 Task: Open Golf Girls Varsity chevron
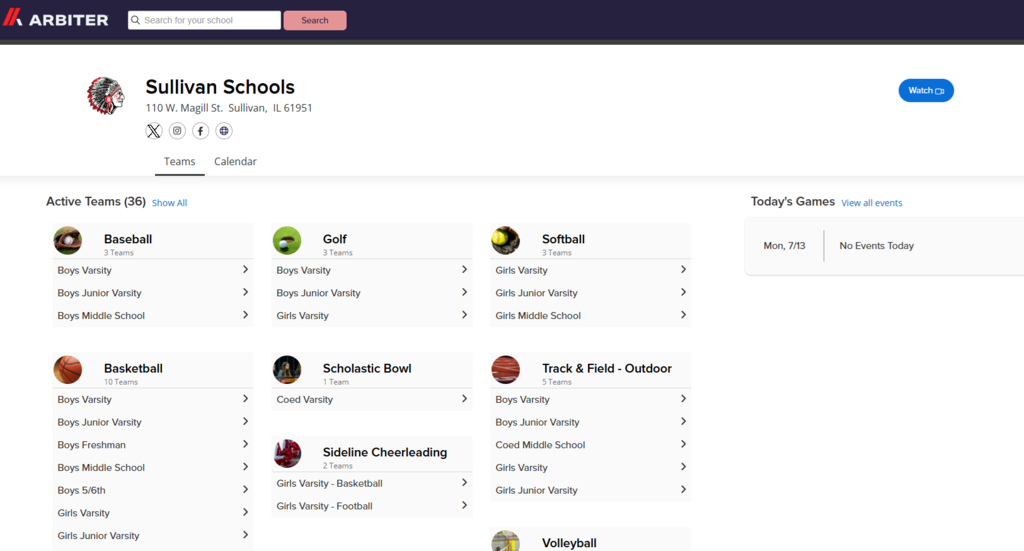pos(464,315)
